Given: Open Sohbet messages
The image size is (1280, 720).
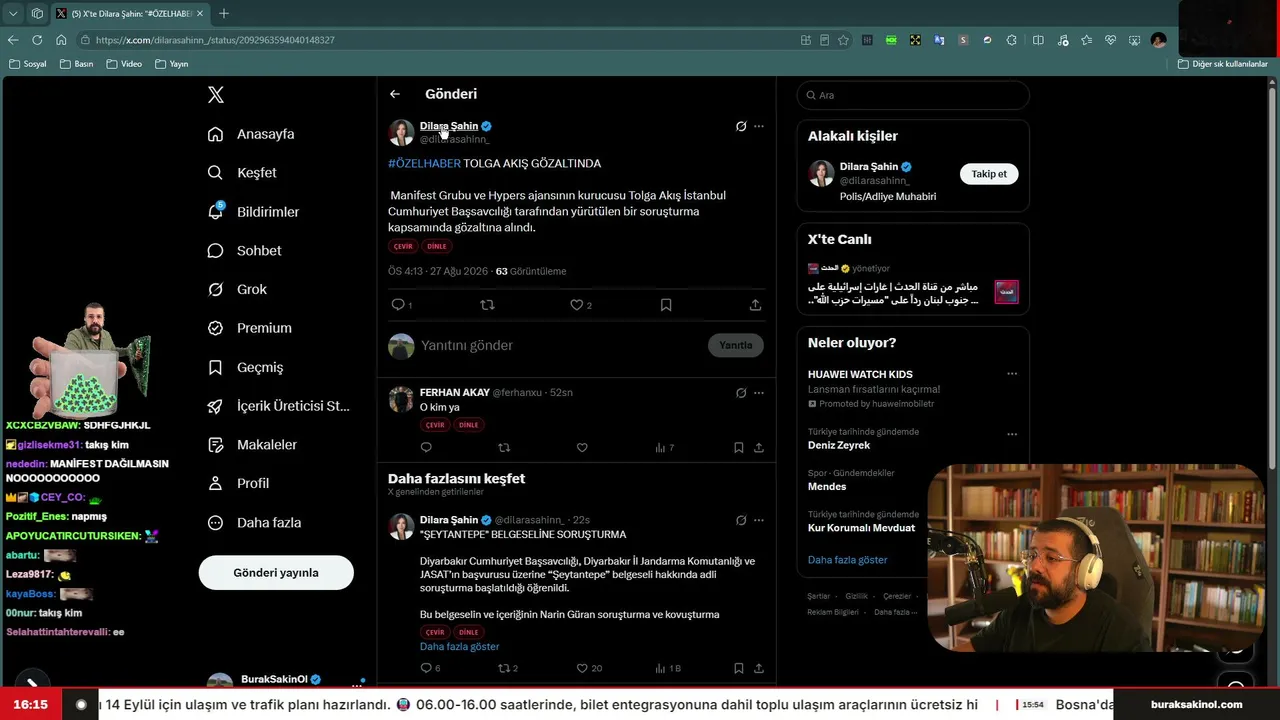Looking at the screenshot, I should [244, 251].
